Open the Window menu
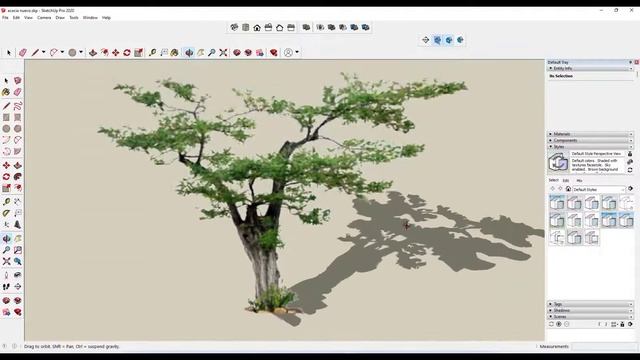 (90, 18)
